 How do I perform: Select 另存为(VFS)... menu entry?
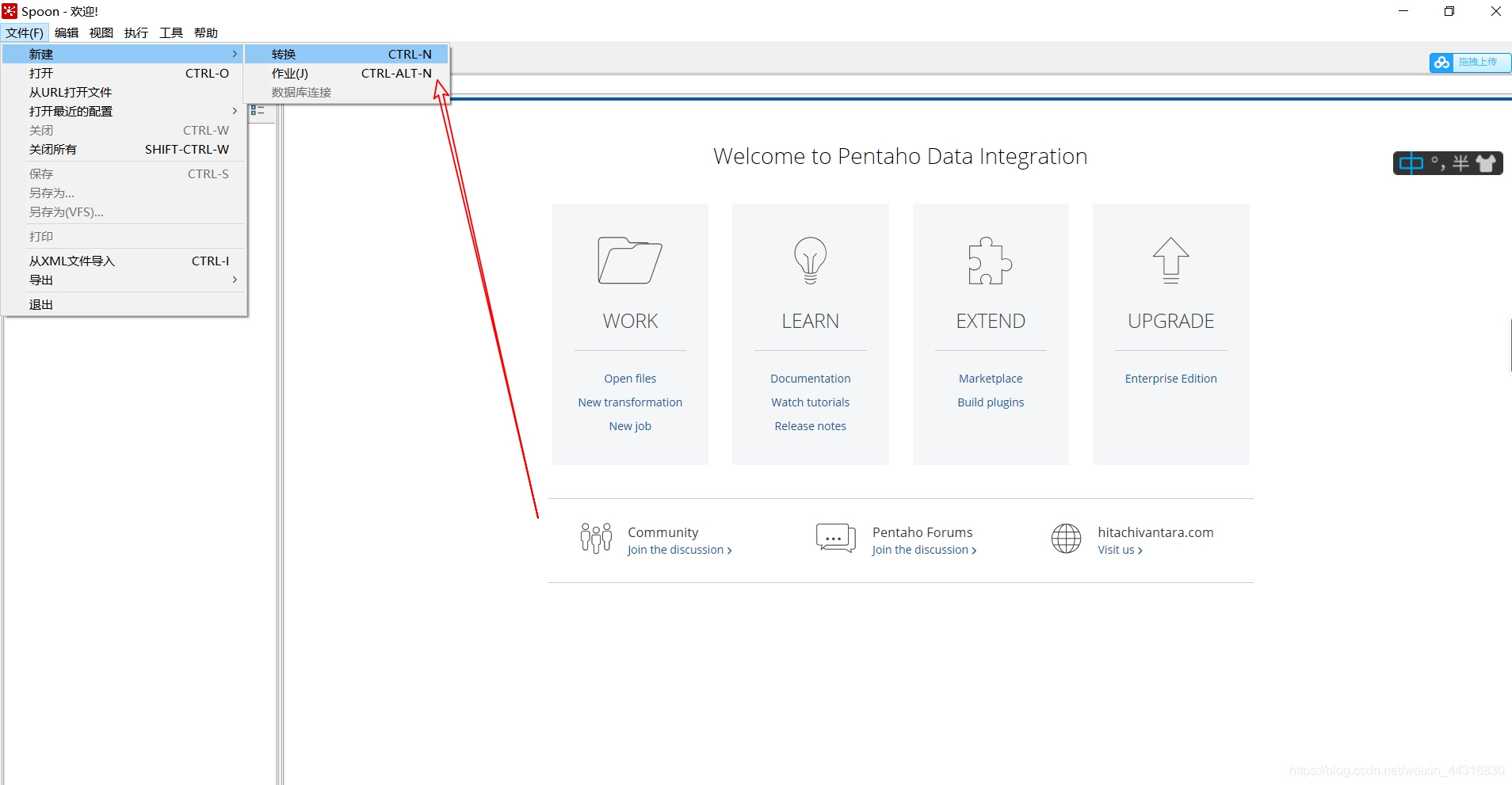click(124, 211)
